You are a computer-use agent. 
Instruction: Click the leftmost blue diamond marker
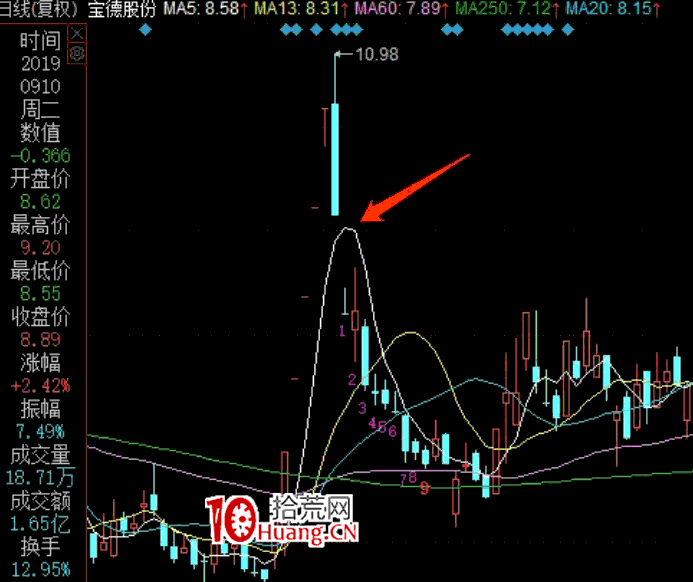click(x=145, y=30)
